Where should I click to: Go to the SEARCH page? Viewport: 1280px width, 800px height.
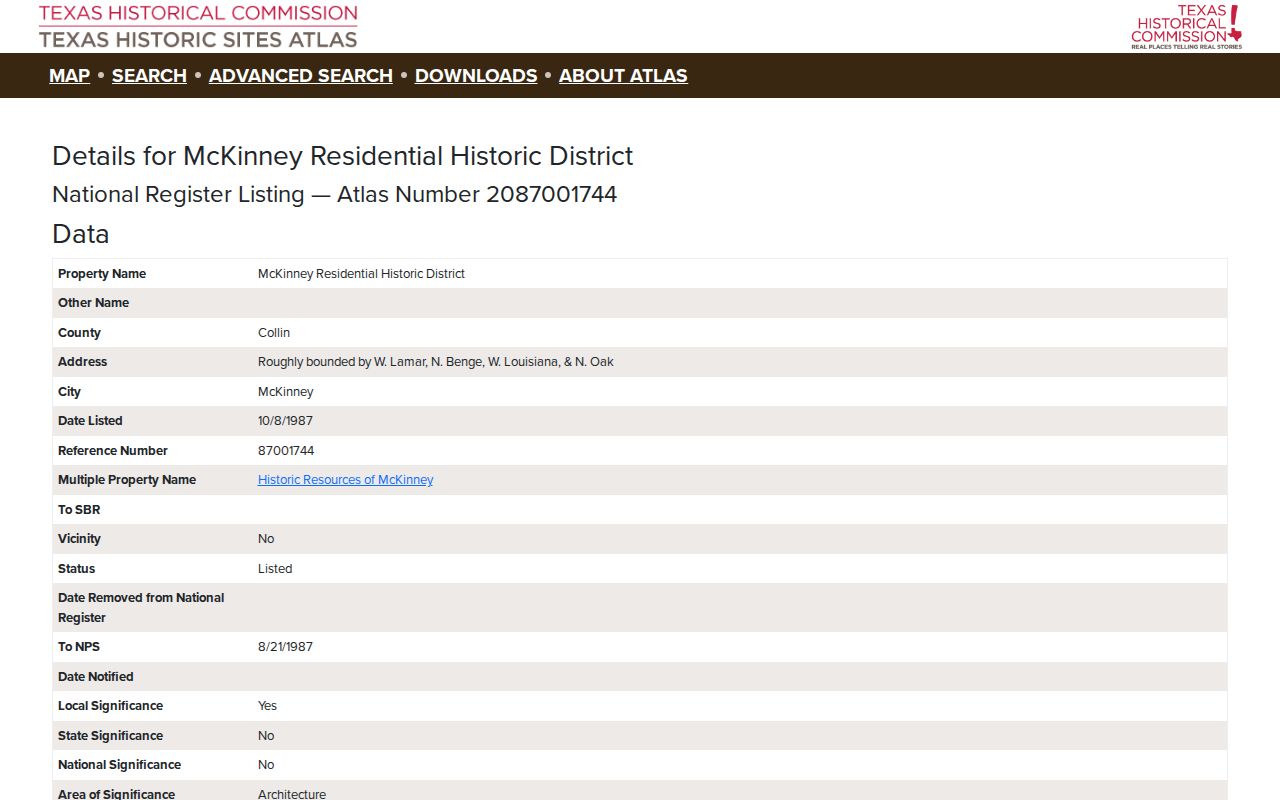pyautogui.click(x=149, y=76)
